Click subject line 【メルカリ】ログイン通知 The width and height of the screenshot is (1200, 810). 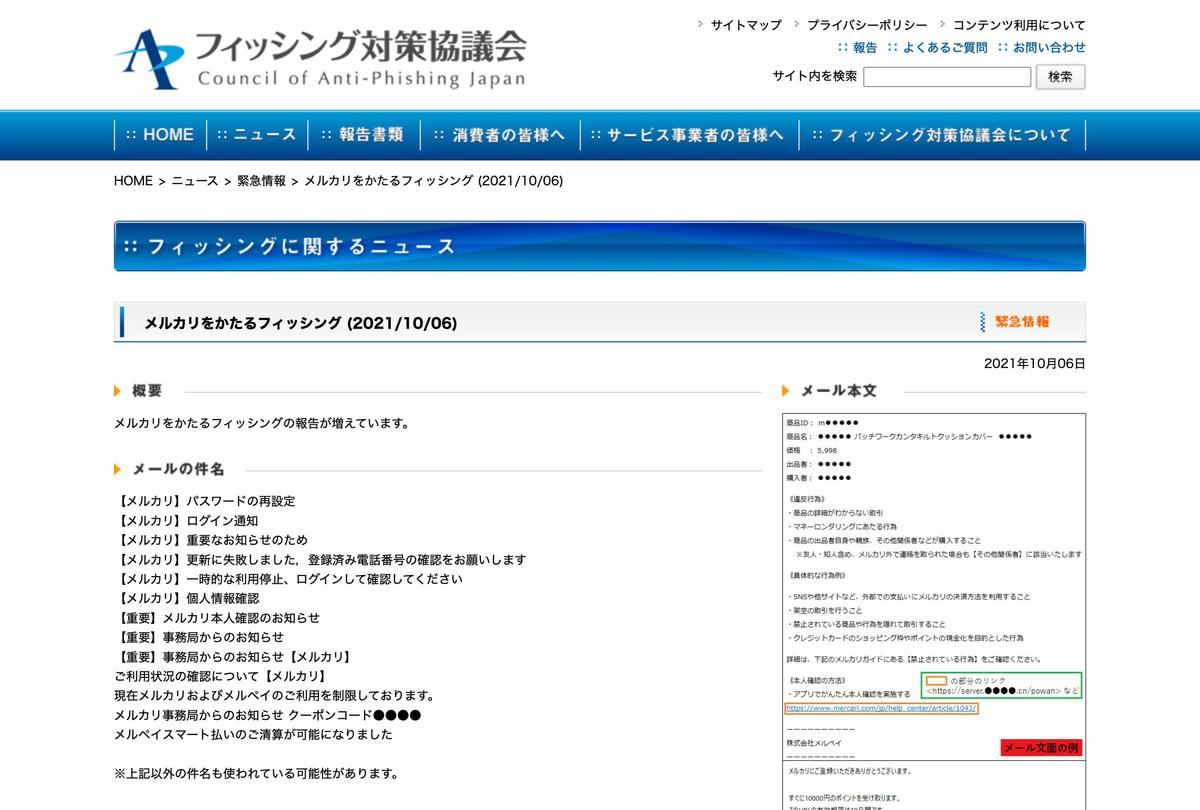coord(186,520)
